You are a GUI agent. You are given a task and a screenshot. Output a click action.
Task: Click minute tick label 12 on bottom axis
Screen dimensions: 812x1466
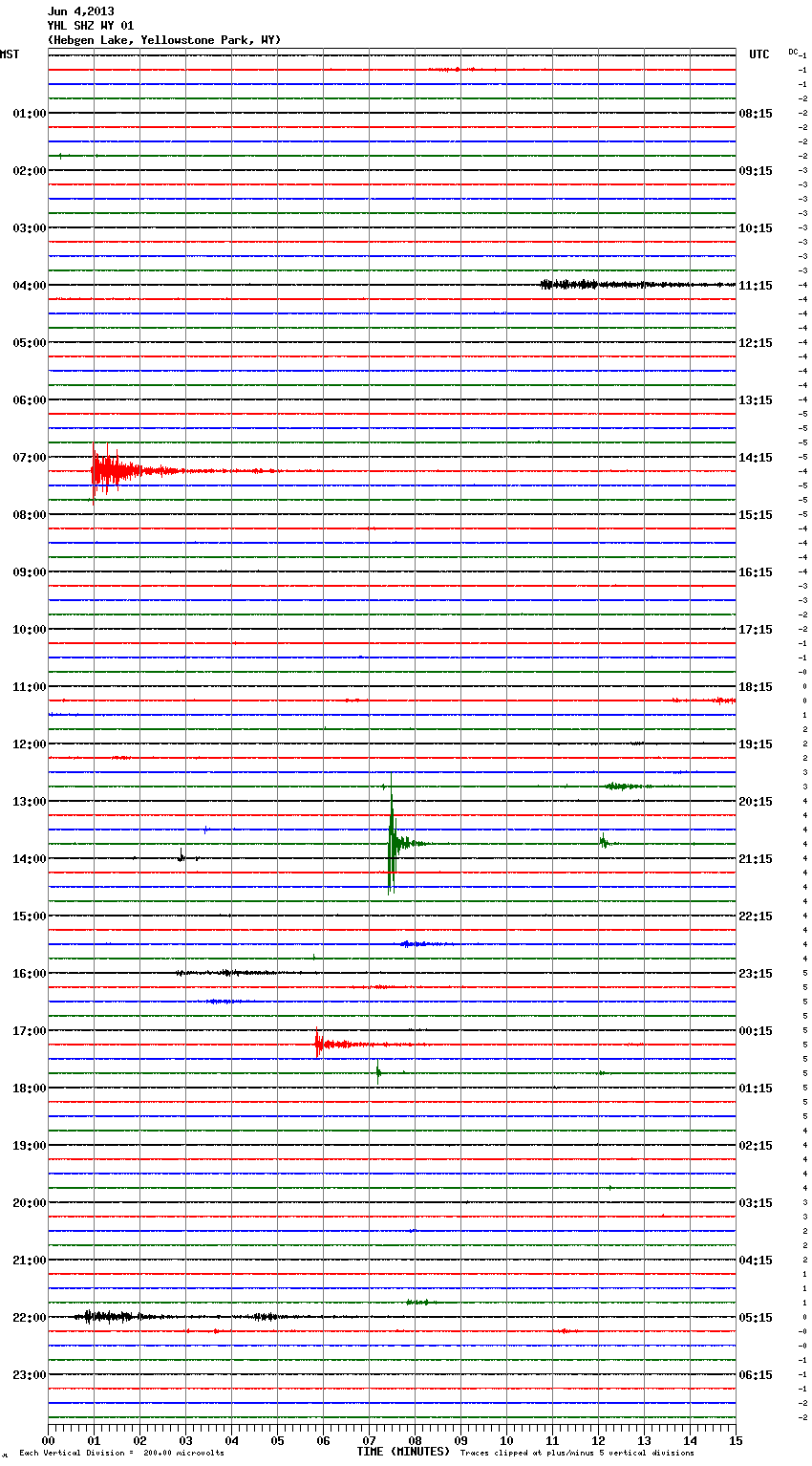coord(598,1440)
